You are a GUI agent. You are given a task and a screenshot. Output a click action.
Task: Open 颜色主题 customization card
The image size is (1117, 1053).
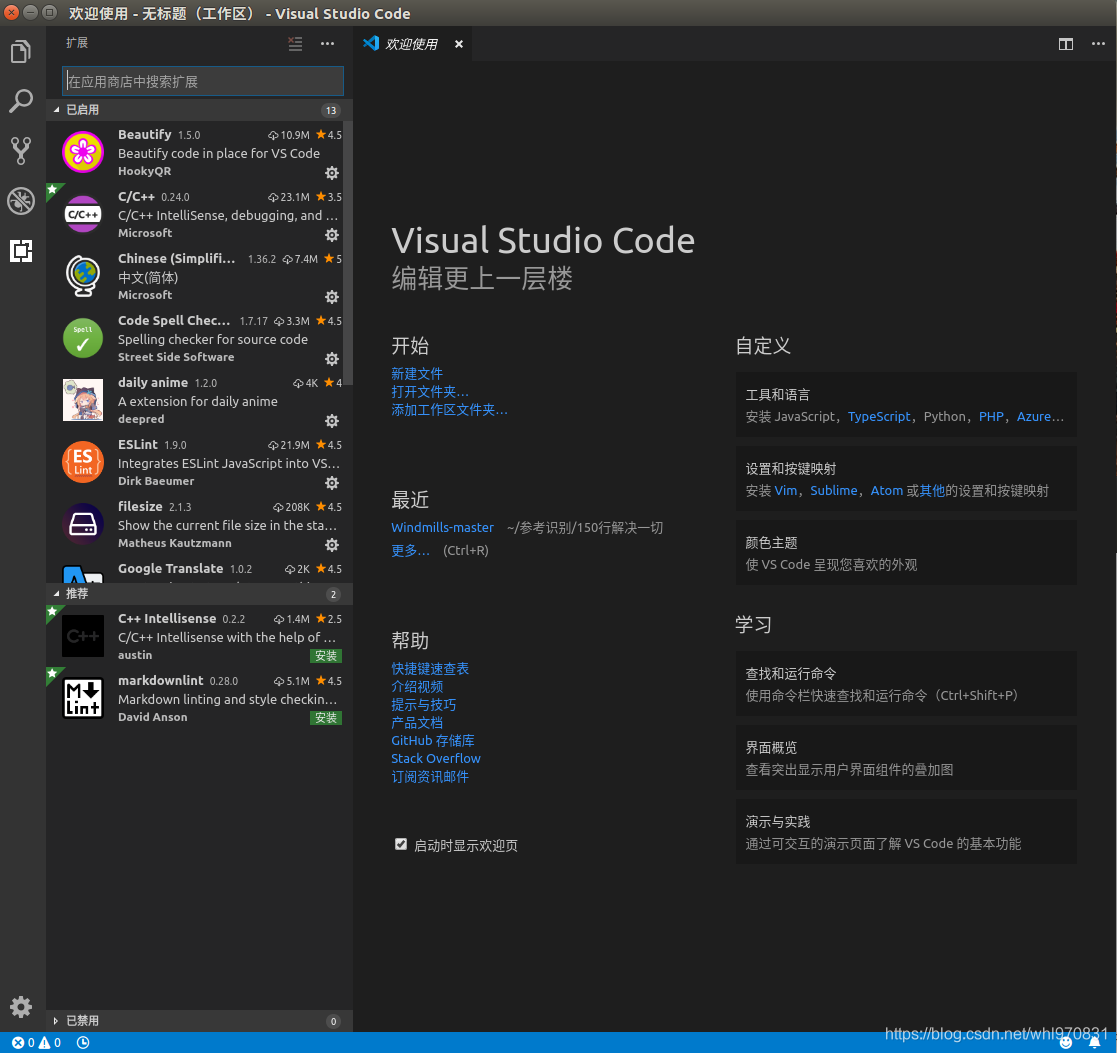905,553
